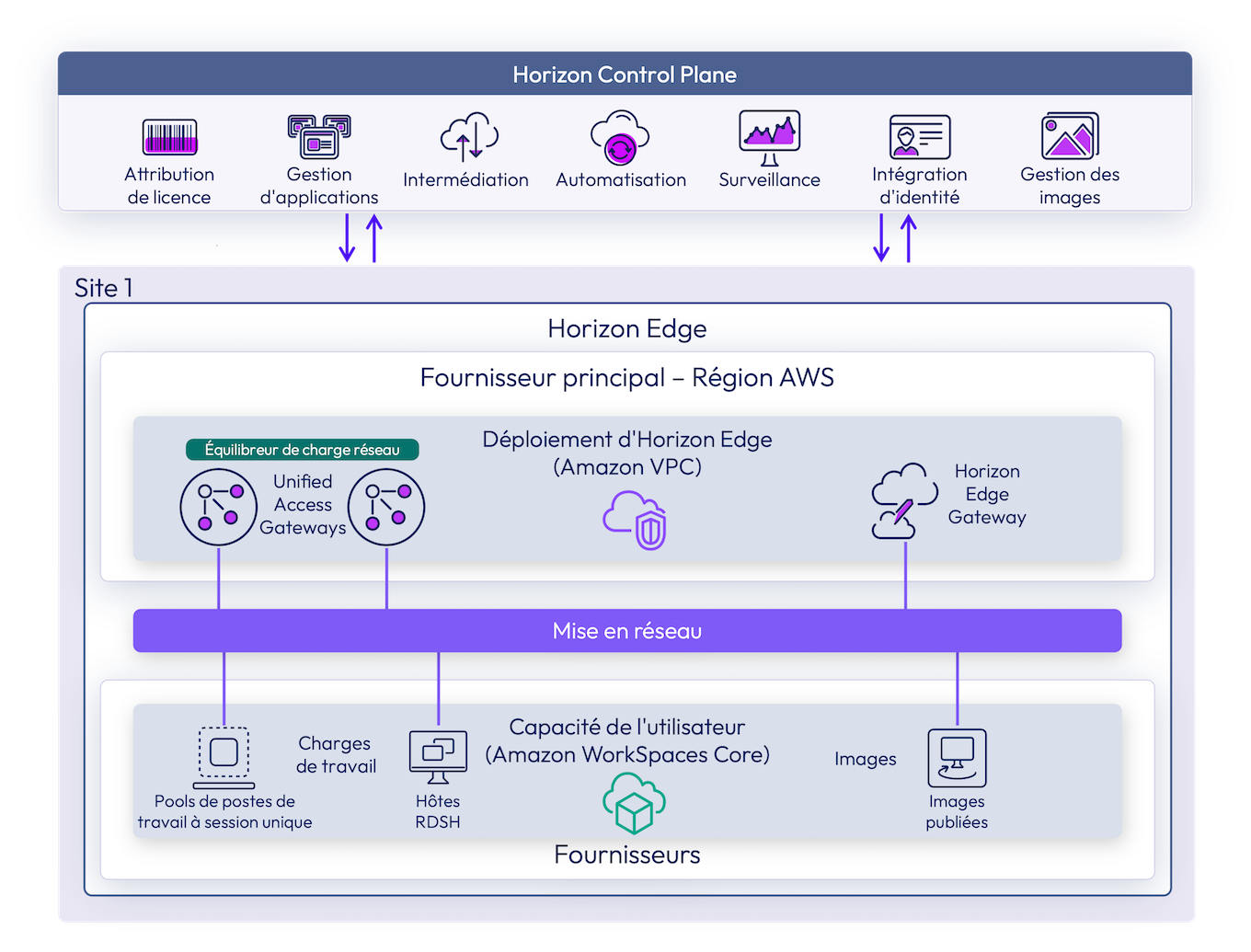Select the Surveillance monitor chart icon
This screenshot has height=952, width=1251.
pyautogui.click(x=770, y=138)
